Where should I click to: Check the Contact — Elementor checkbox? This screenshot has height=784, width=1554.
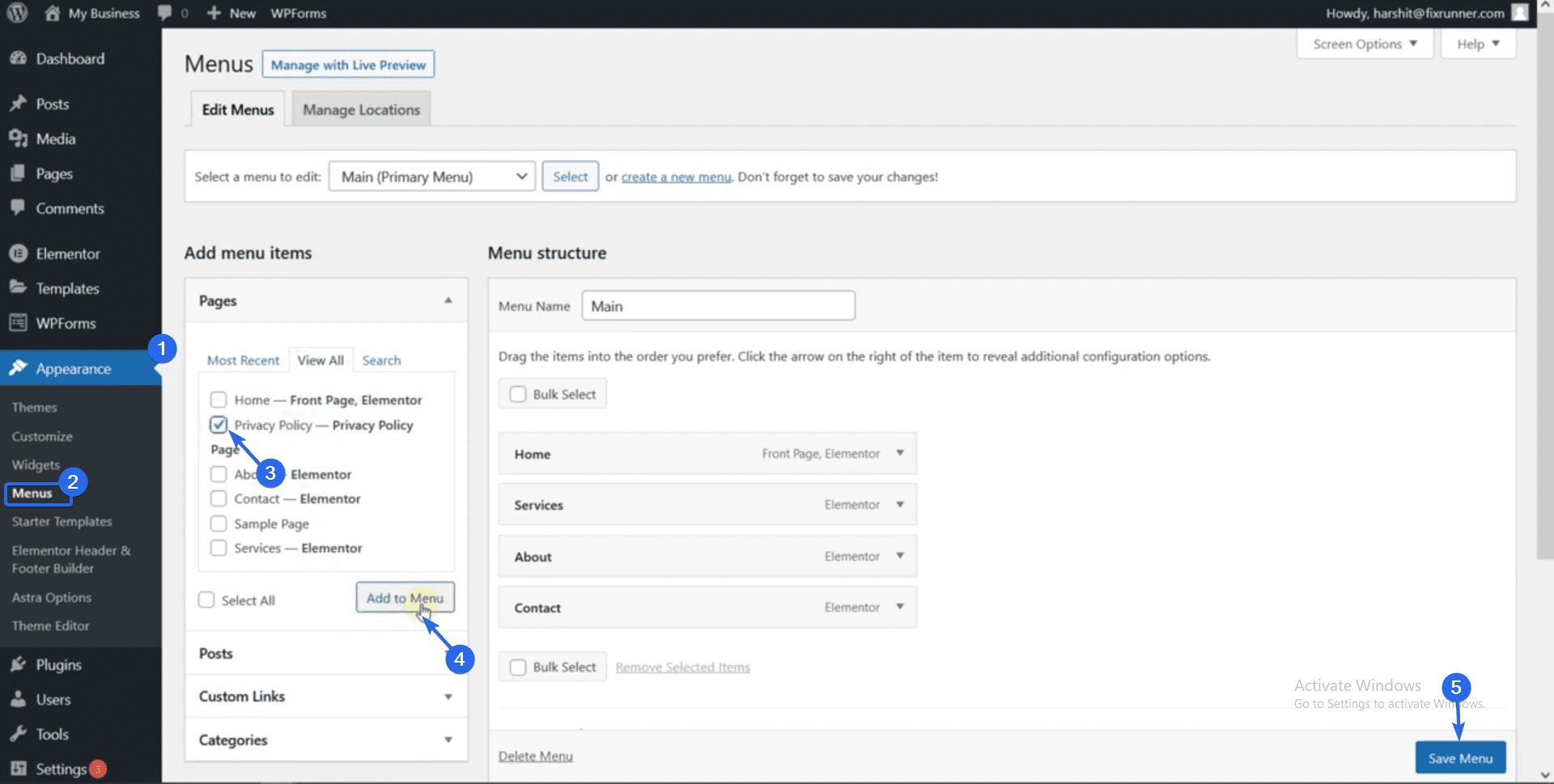(x=219, y=498)
